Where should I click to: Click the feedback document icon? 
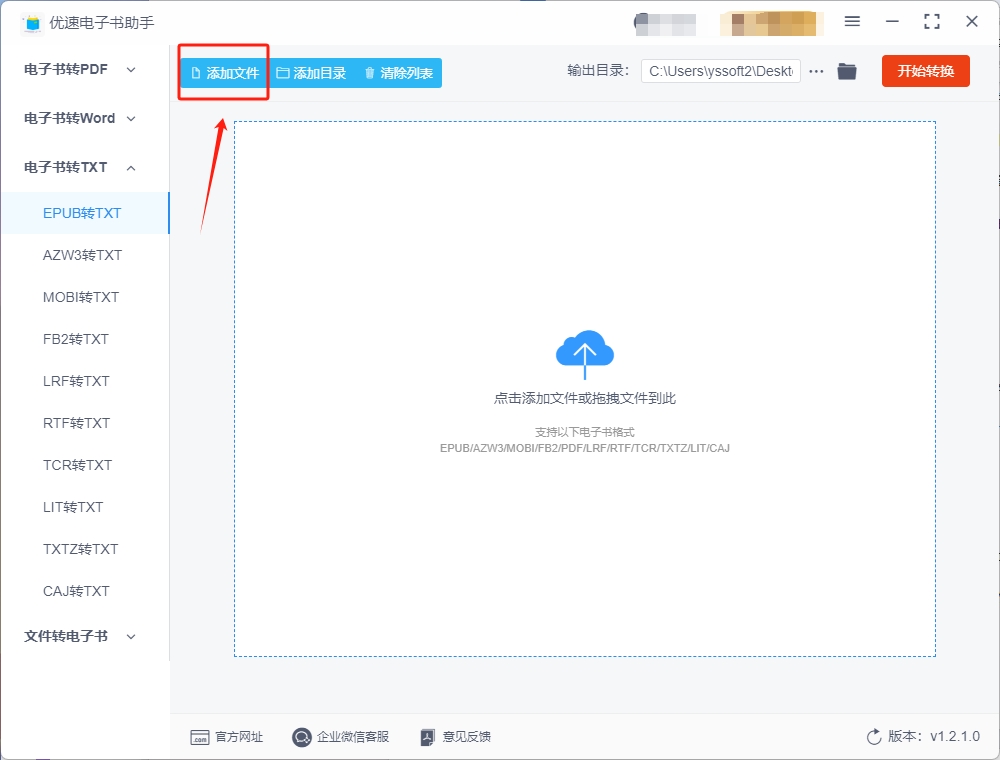[427, 738]
